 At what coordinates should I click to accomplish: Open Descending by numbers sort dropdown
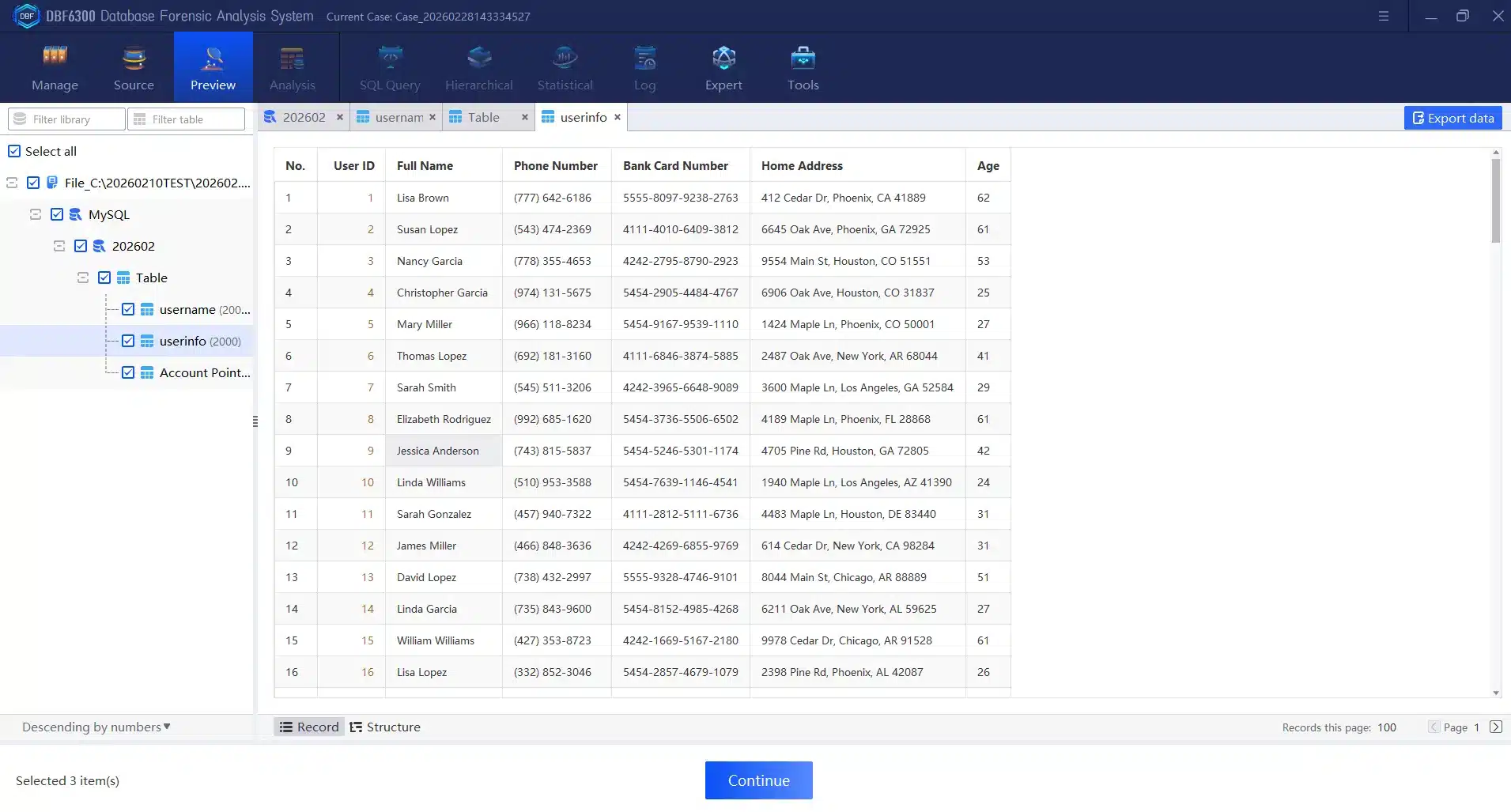[96, 727]
